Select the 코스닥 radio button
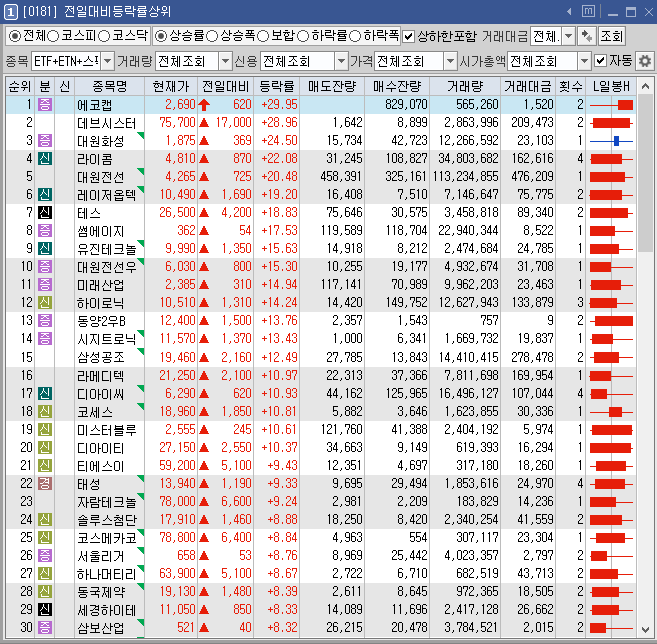 tap(103, 36)
